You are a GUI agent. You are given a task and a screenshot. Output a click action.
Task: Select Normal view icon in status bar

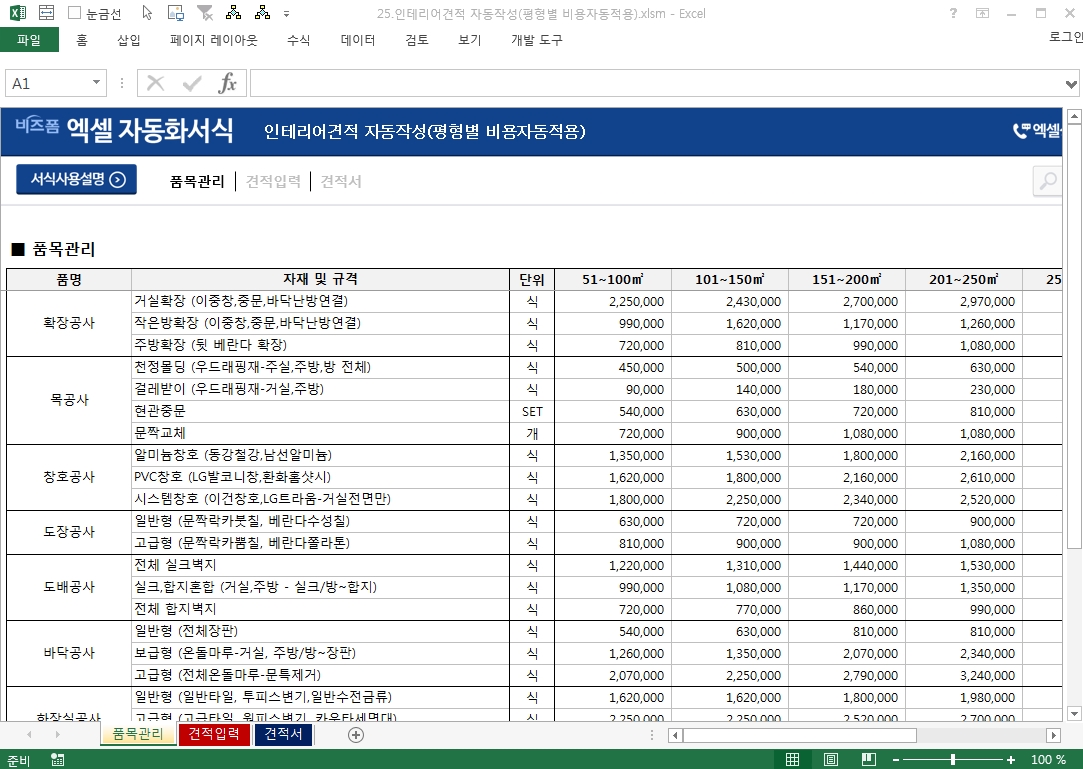coord(792,760)
